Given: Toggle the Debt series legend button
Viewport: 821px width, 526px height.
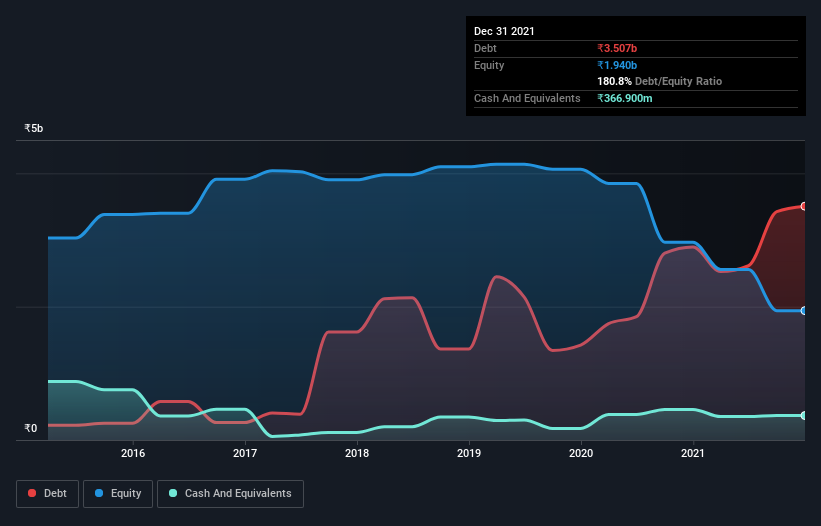Looking at the screenshot, I should [47, 494].
